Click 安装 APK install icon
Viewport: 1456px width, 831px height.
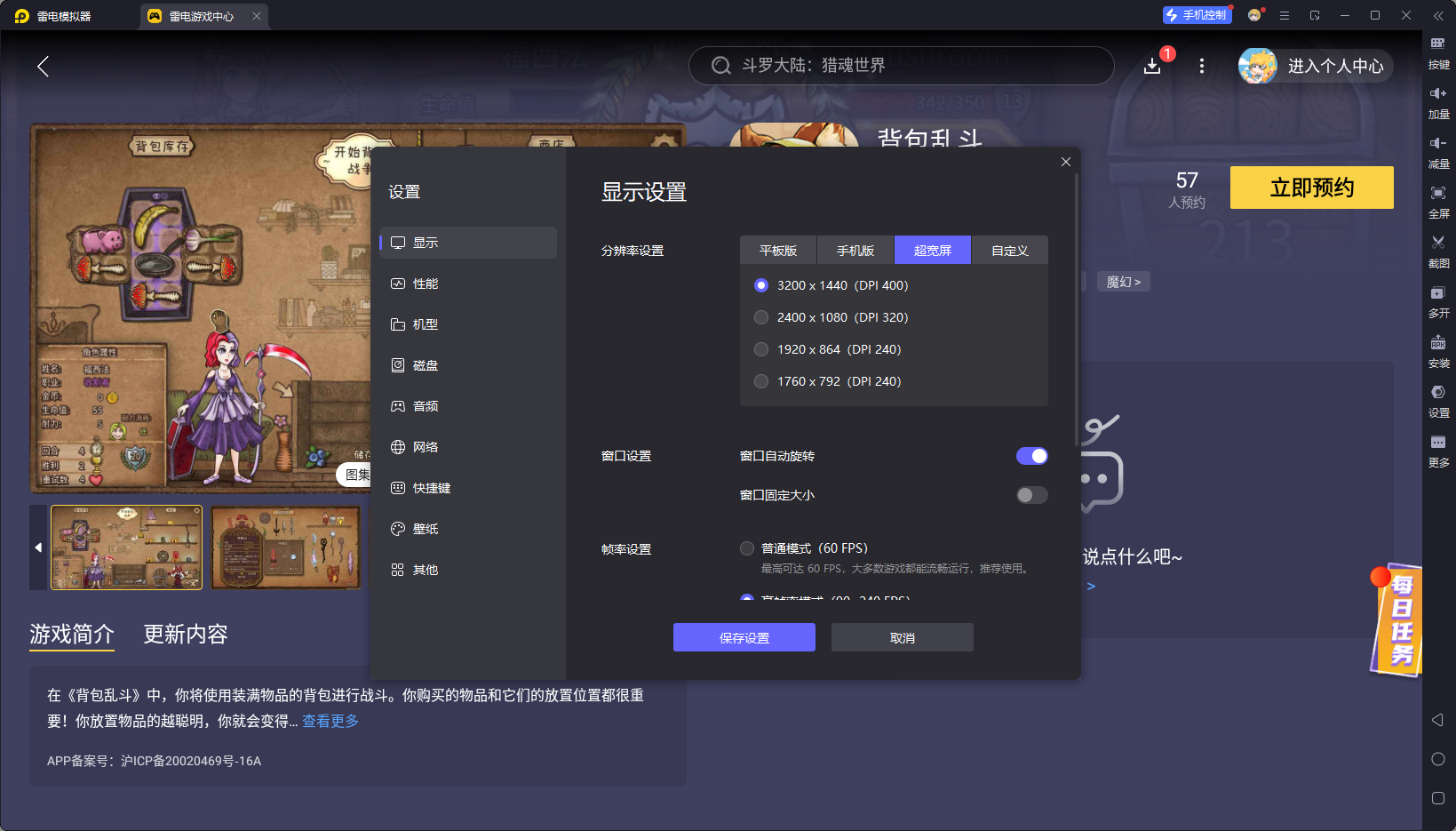(1438, 351)
